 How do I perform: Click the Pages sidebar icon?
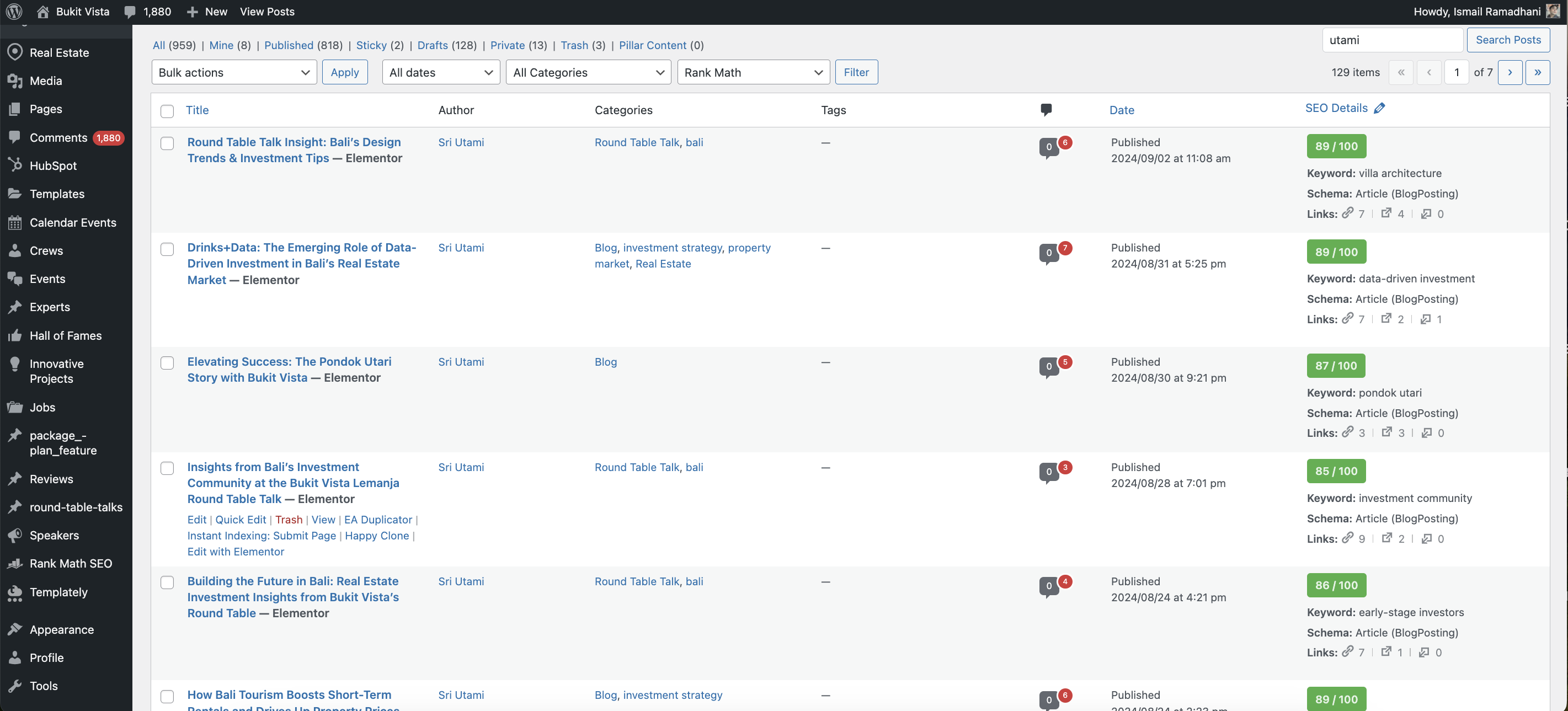pyautogui.click(x=15, y=109)
